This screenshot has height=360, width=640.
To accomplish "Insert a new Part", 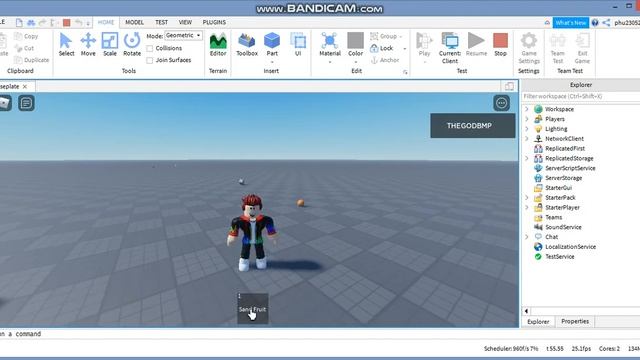I will 272,43.
